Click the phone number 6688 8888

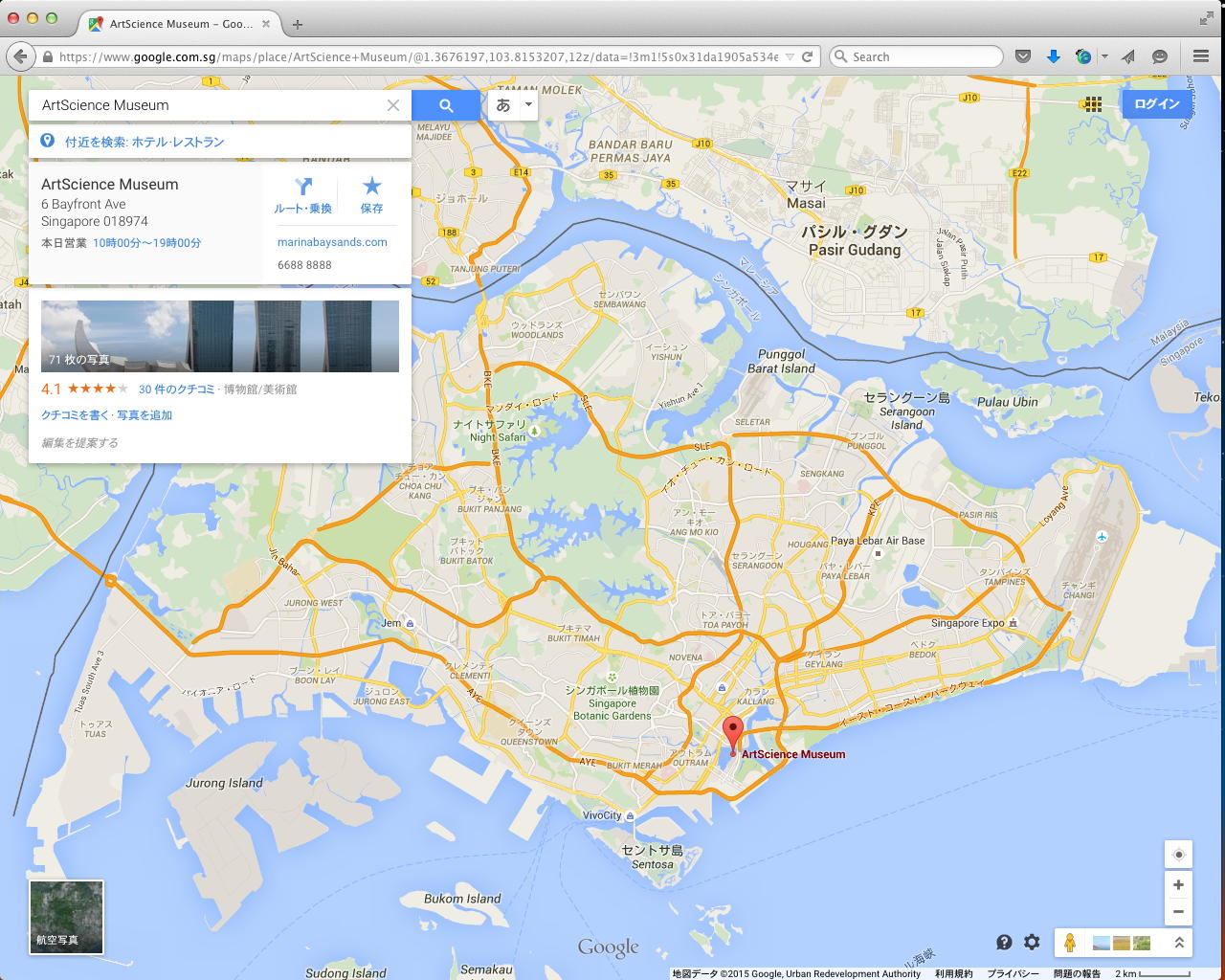[304, 265]
